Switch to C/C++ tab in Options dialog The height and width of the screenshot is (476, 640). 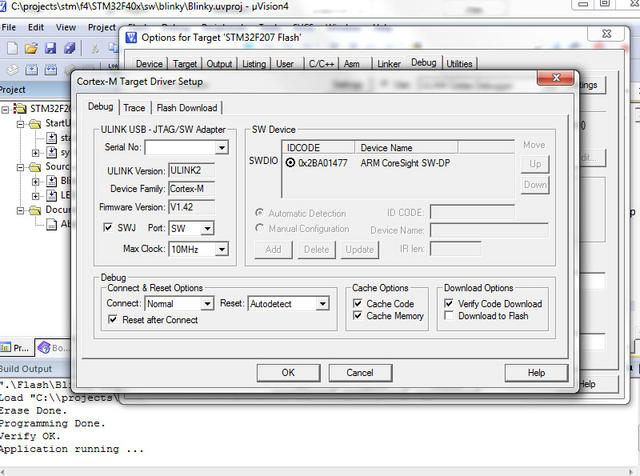[x=321, y=64]
